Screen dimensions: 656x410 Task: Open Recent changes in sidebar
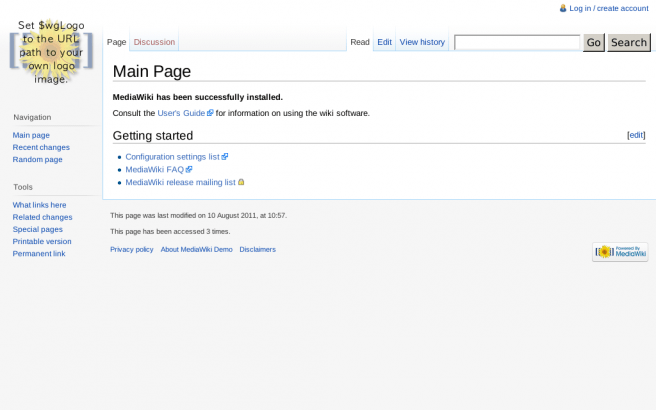click(x=41, y=147)
